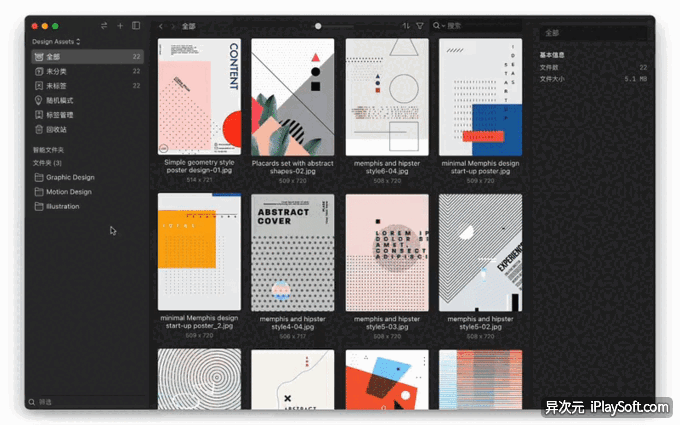Toggle the sidebar layout icon
The image size is (680, 425).
(x=136, y=26)
